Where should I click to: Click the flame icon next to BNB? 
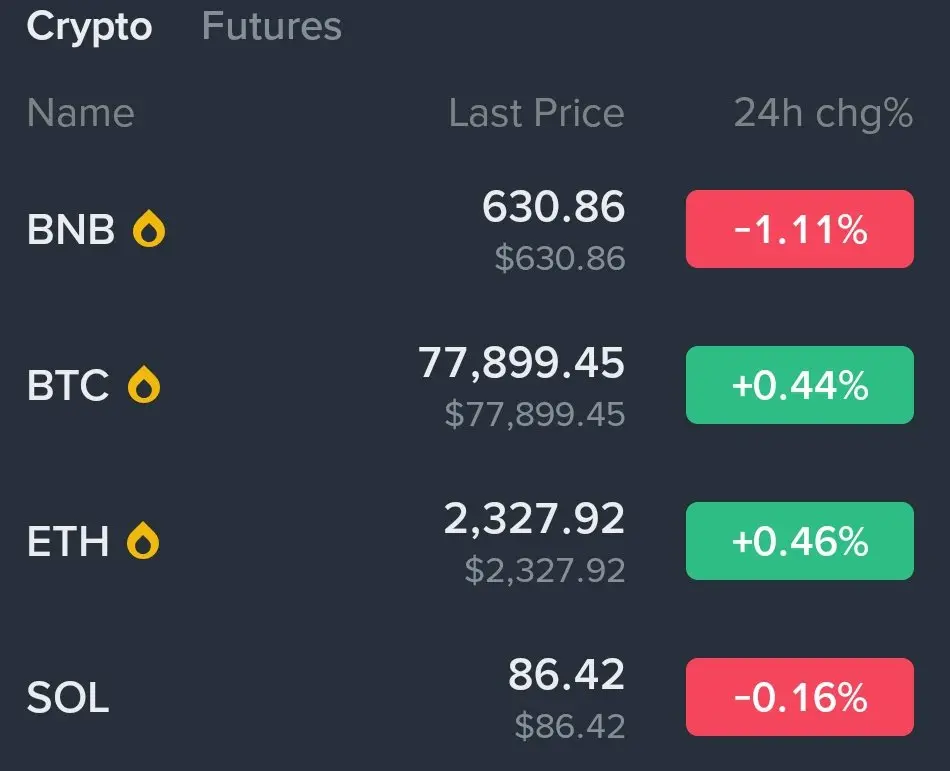click(149, 230)
